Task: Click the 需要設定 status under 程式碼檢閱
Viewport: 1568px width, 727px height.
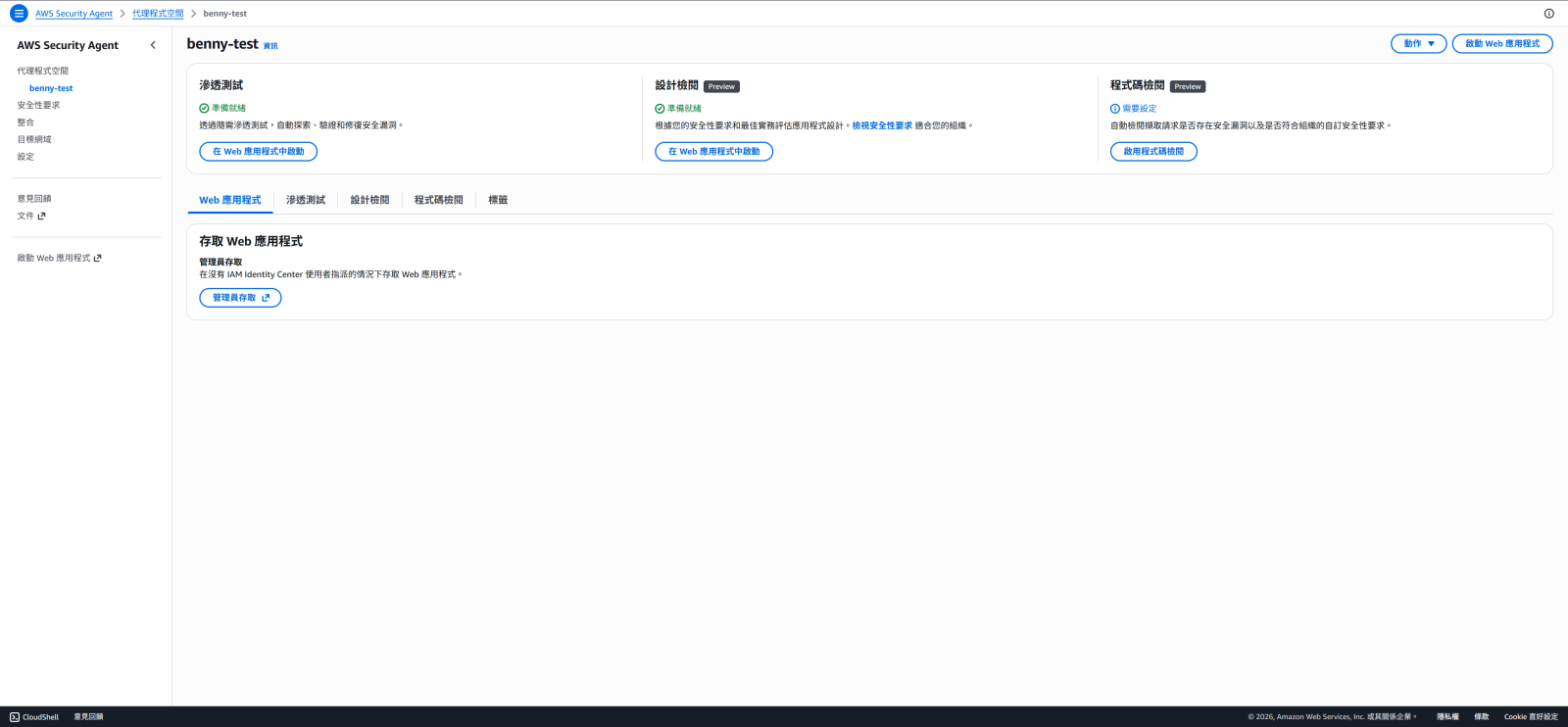Action: [x=1133, y=109]
